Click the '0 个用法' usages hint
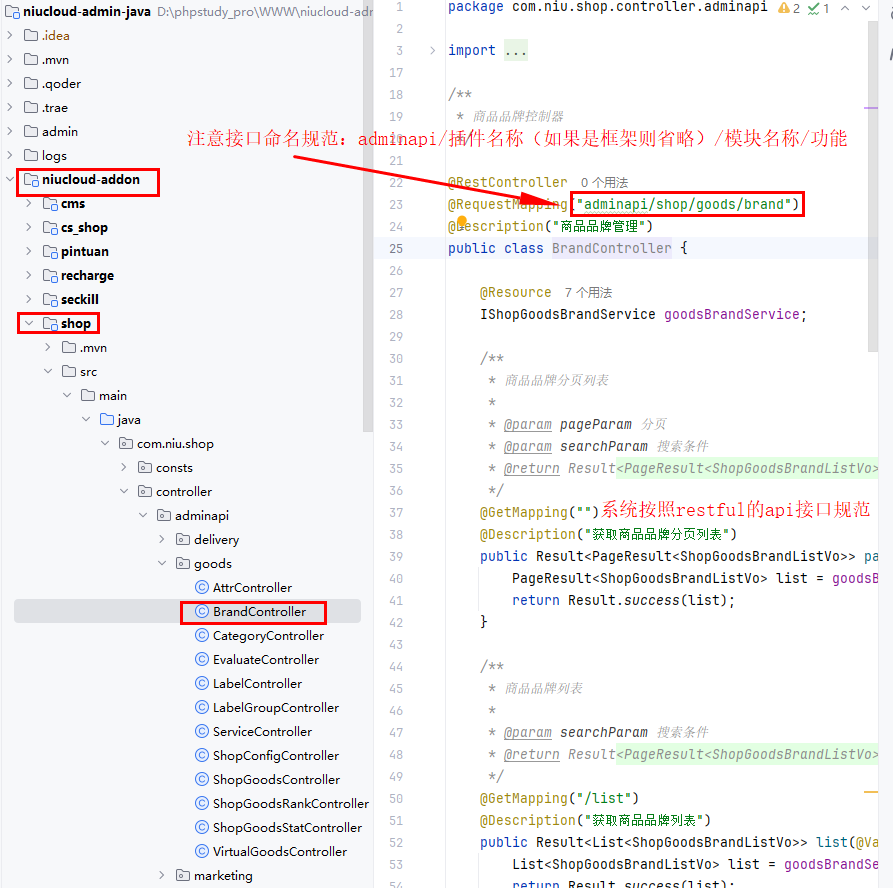Viewport: 893px width, 888px height. [604, 183]
